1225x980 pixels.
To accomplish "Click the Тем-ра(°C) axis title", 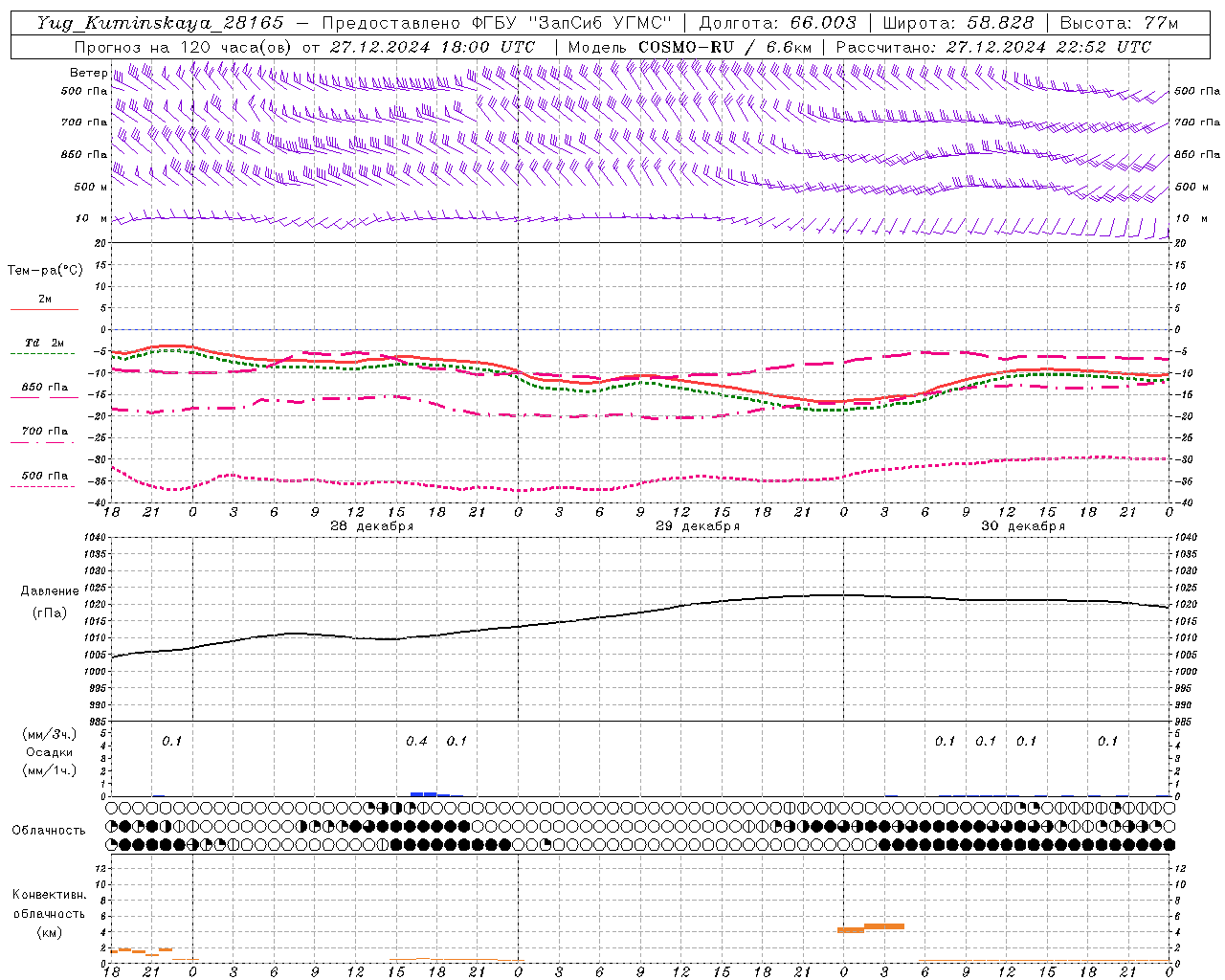I will click(x=45, y=271).
